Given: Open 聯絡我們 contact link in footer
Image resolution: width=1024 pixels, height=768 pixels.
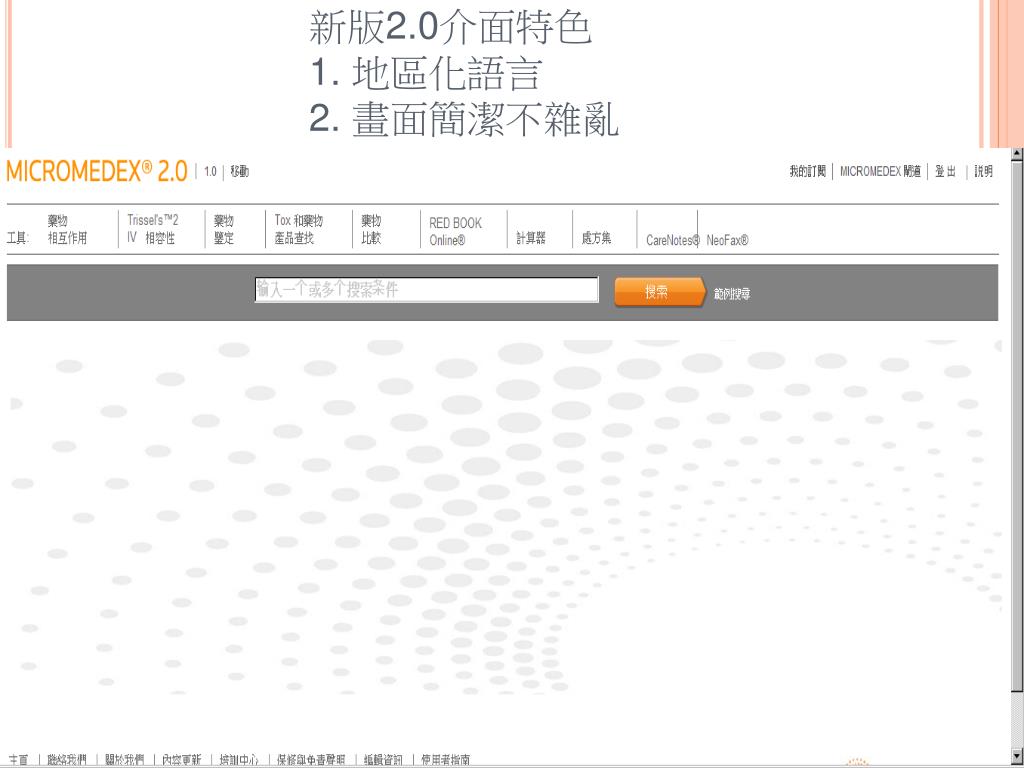Looking at the screenshot, I should [67, 760].
